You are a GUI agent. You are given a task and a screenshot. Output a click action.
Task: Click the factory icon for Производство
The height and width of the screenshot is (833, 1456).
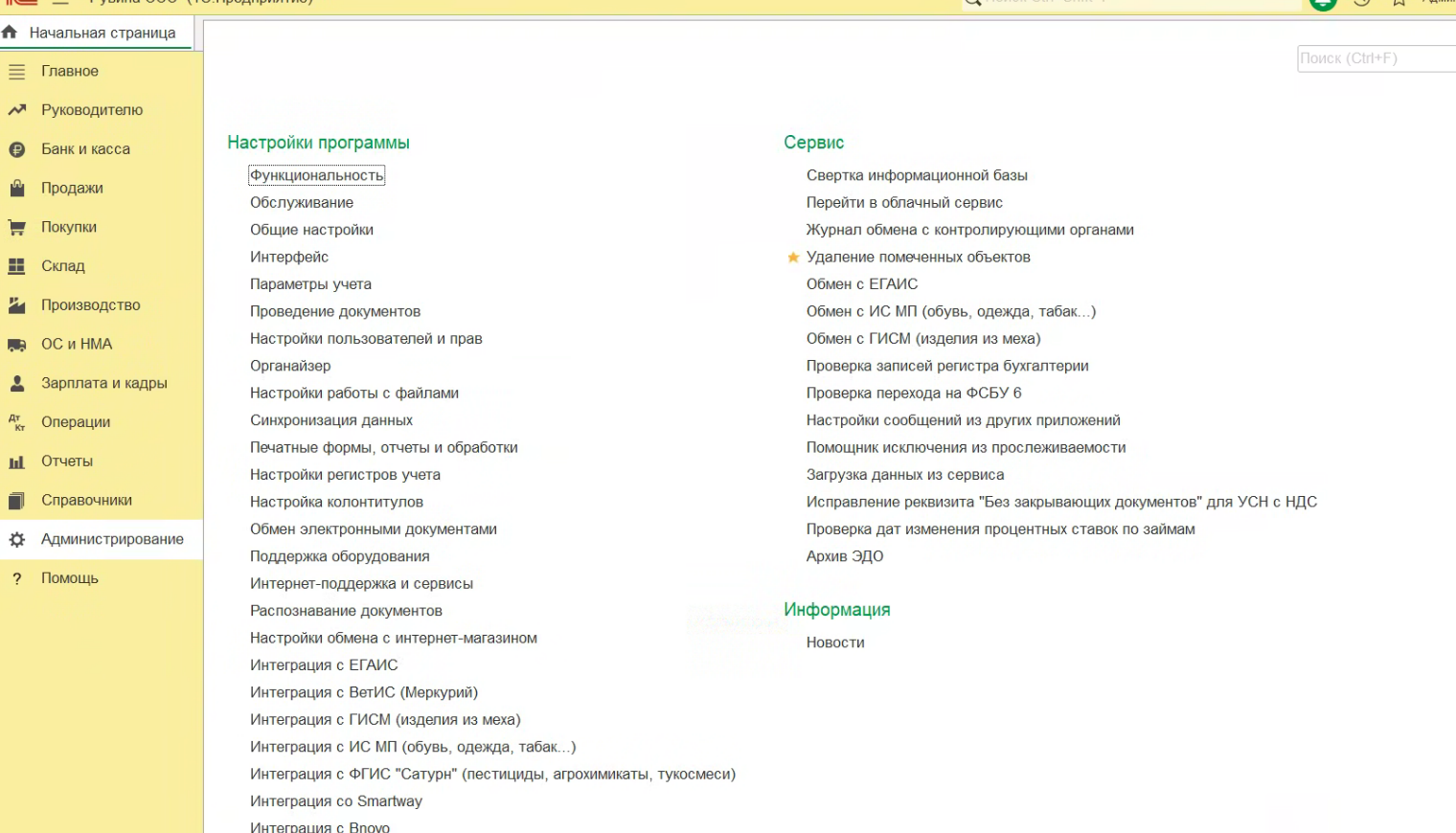coord(16,305)
